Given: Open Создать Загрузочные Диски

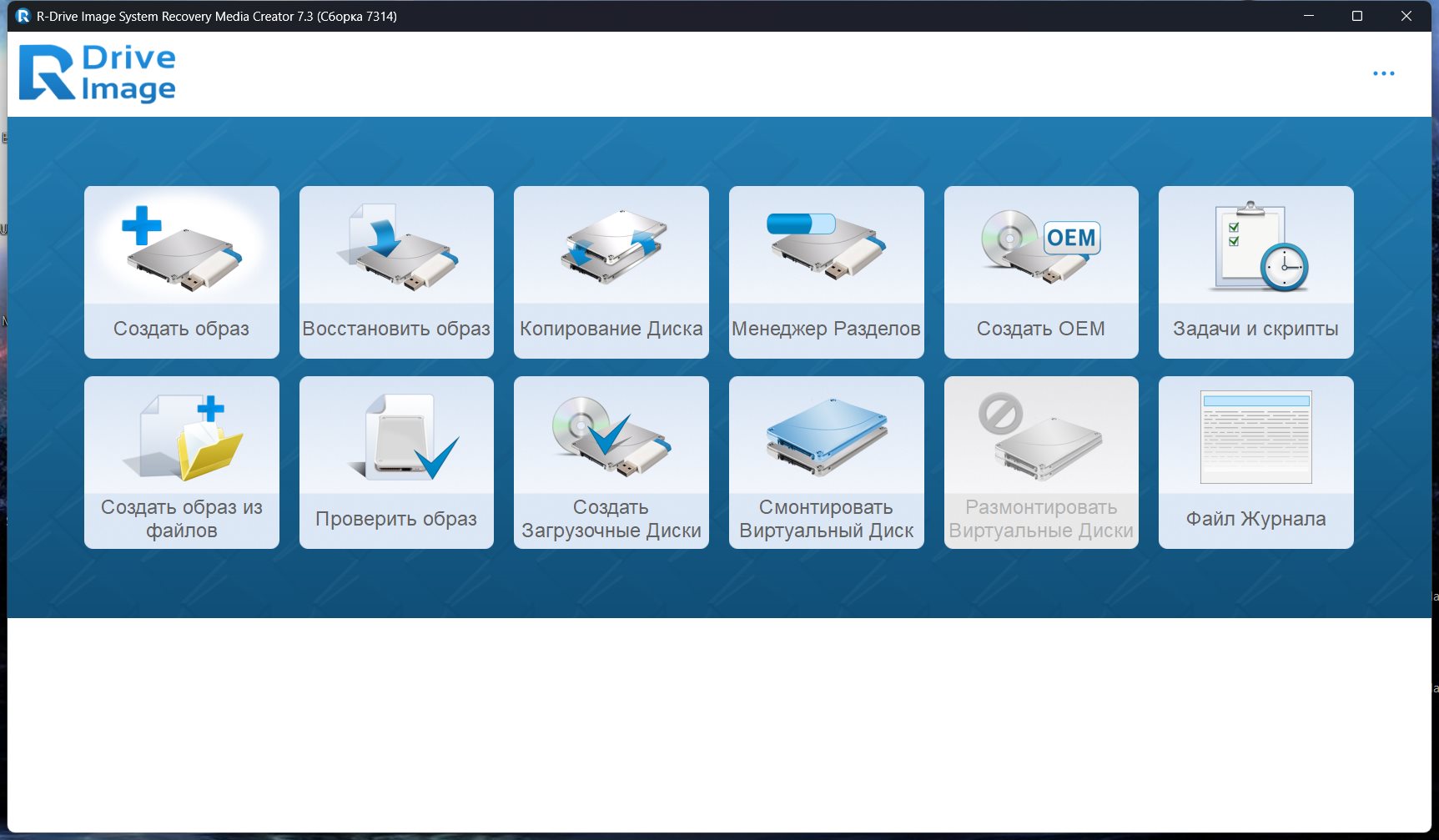Looking at the screenshot, I should [x=611, y=462].
